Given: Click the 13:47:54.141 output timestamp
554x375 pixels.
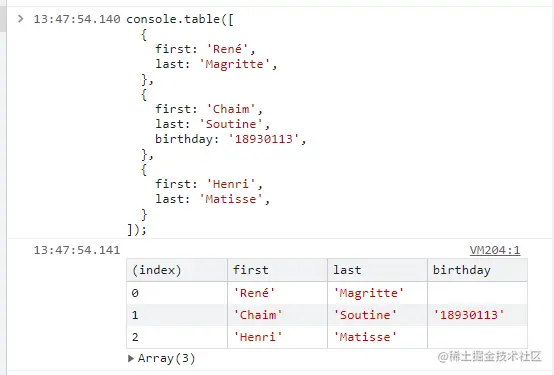Looking at the screenshot, I should coord(77,250).
